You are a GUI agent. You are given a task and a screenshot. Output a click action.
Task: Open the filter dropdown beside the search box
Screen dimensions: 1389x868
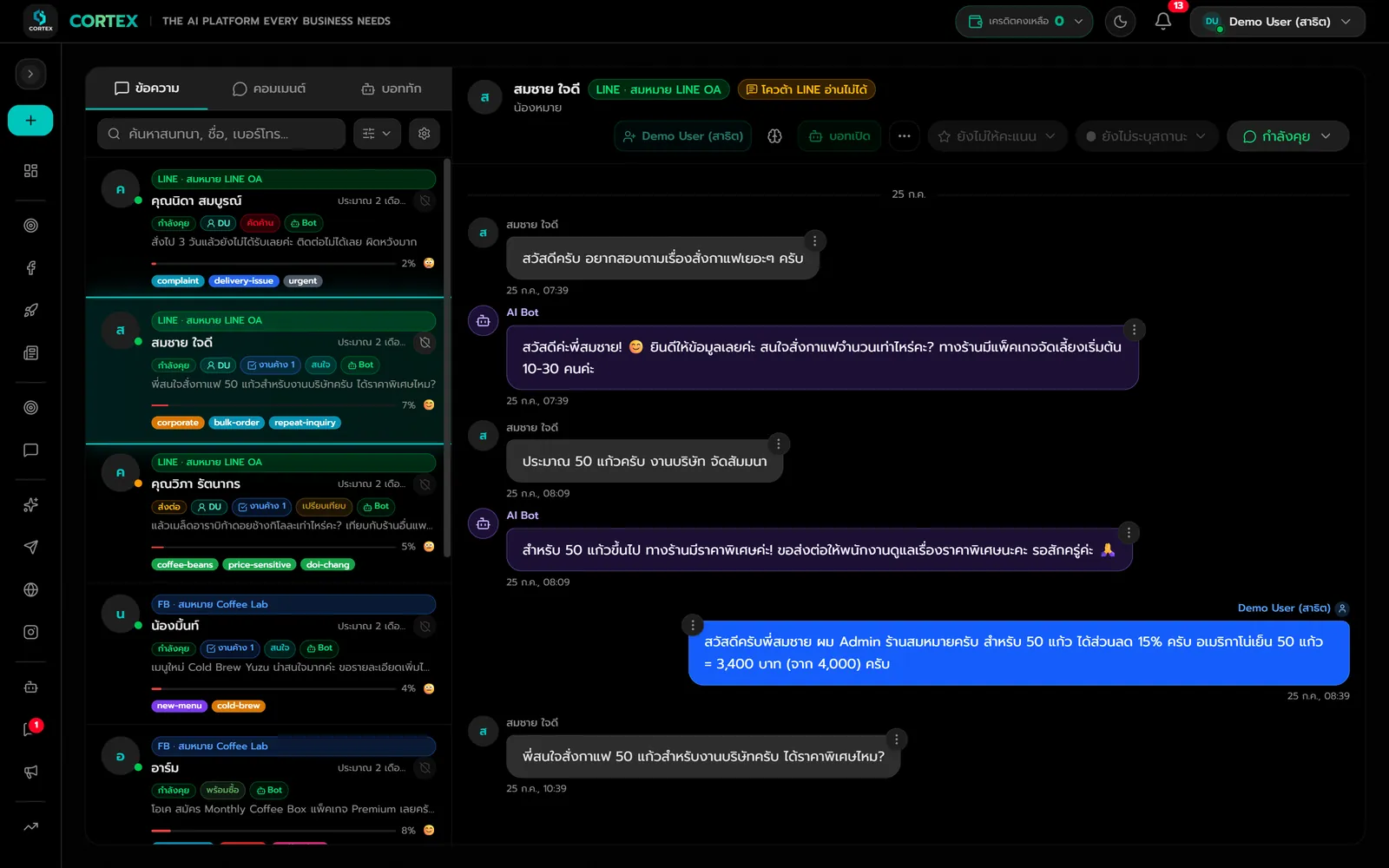click(377, 134)
